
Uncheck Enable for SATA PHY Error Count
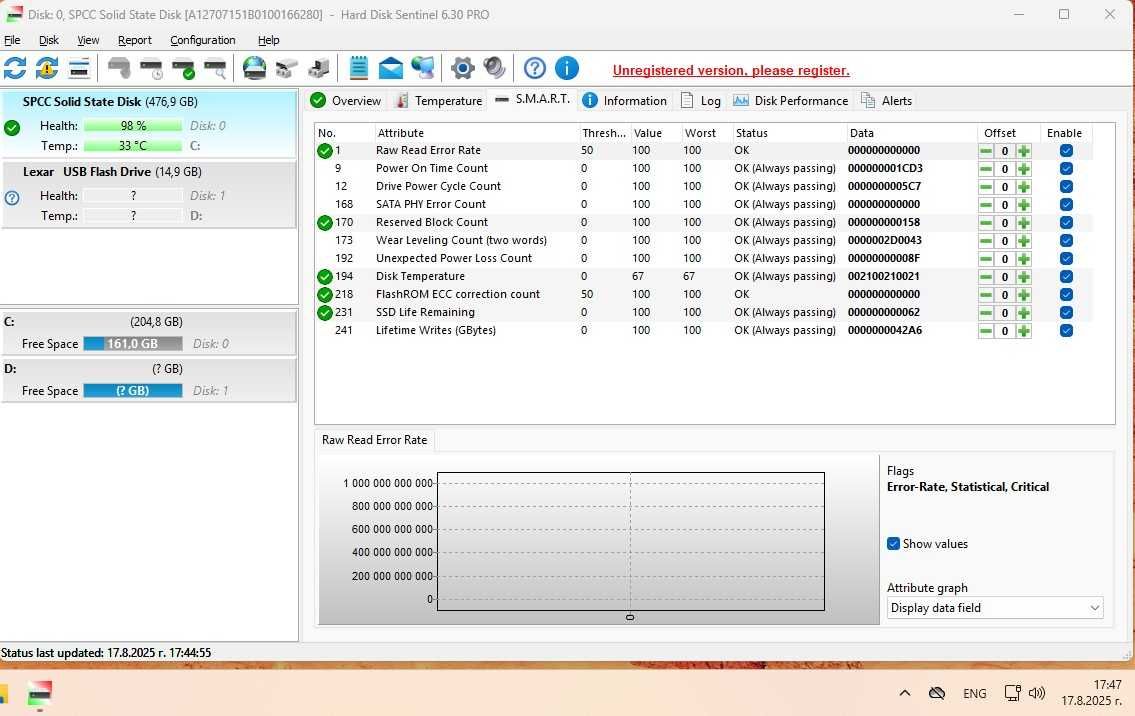click(1066, 204)
